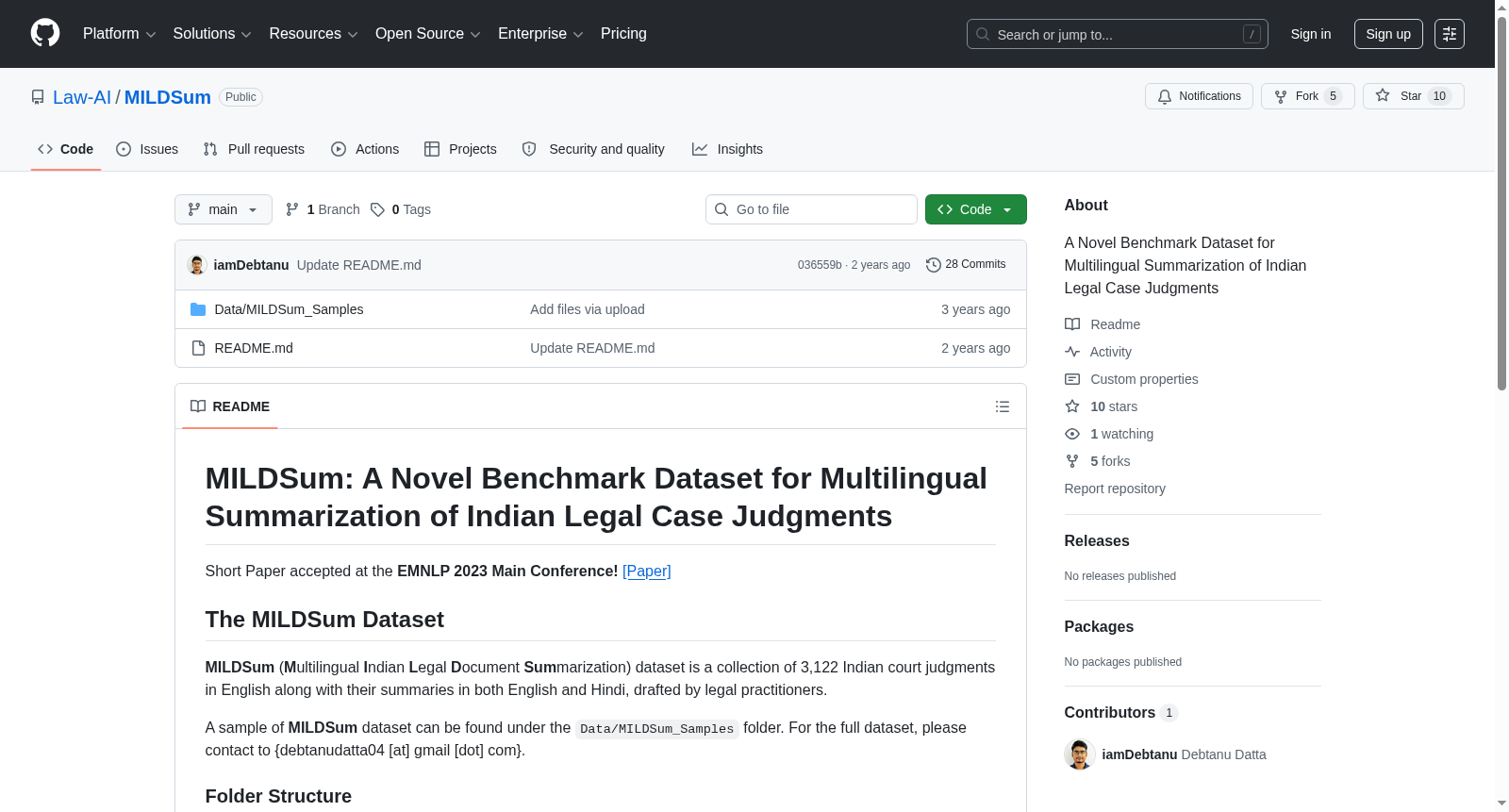Viewport: 1509px width, 812px height.
Task: Switch to the Pull requests tab
Action: point(254,149)
